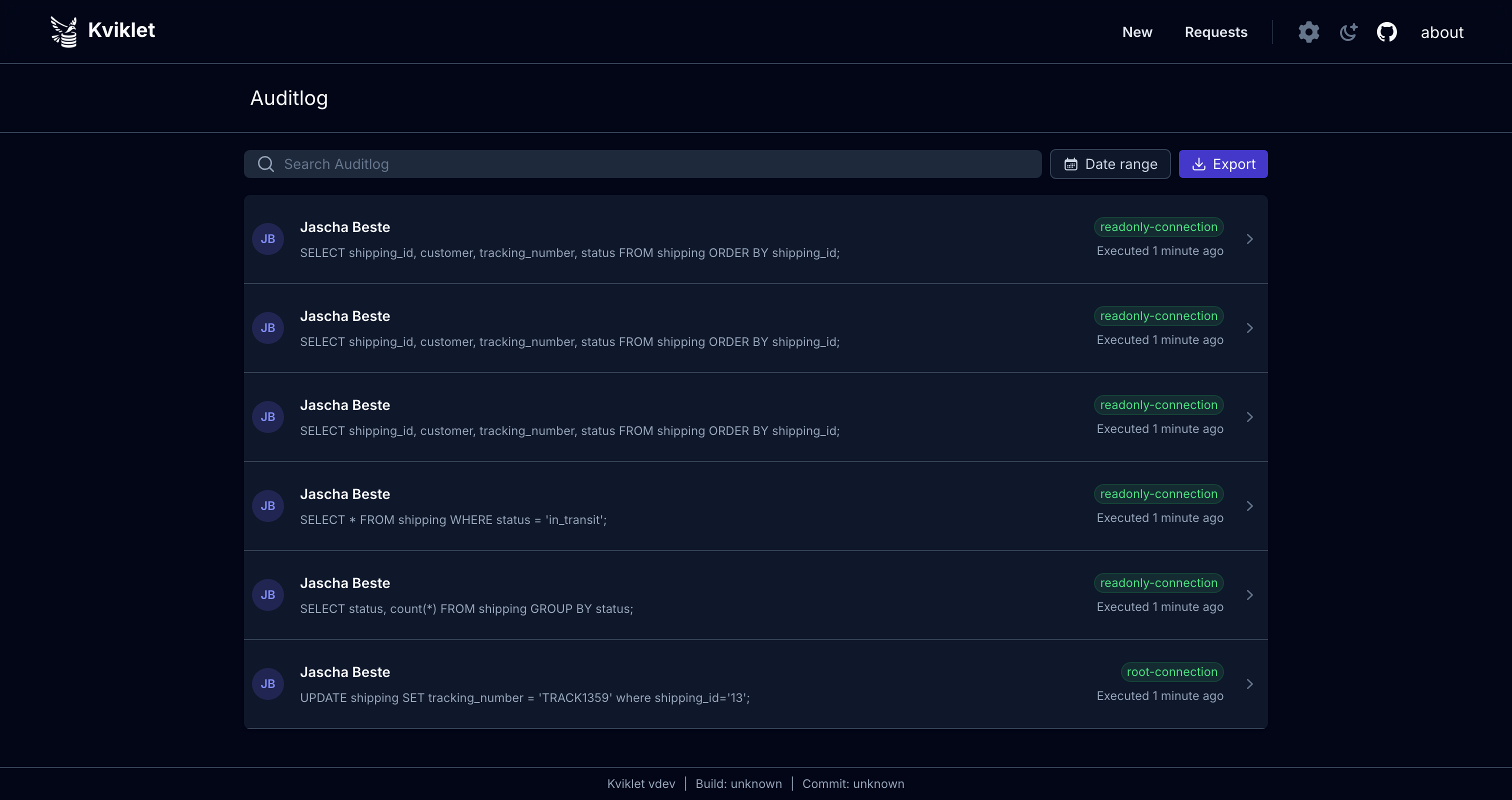
Task: Click Executed 1 minute ago on 'in_transit' row
Action: [1160, 518]
